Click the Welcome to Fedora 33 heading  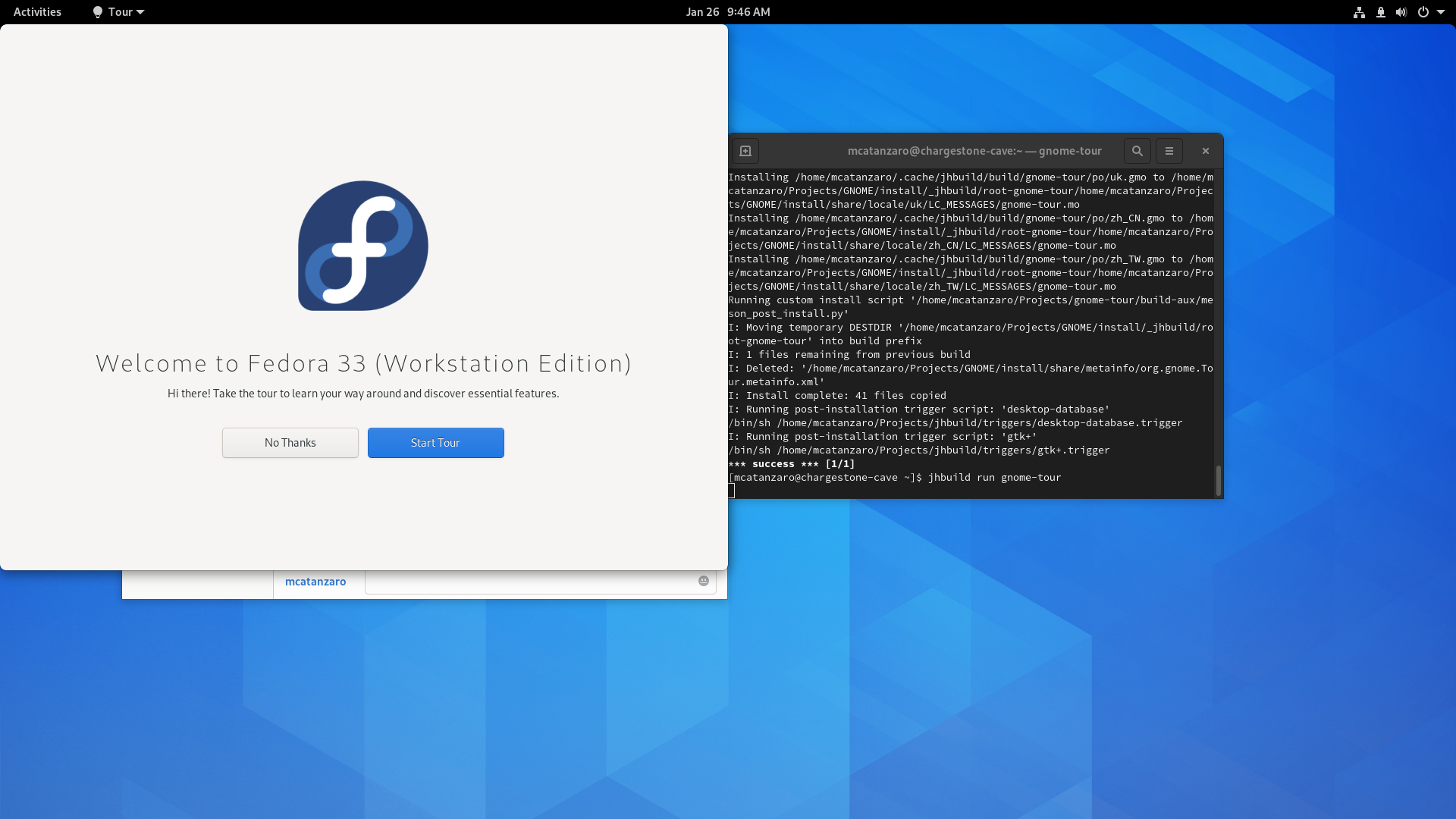tap(363, 363)
